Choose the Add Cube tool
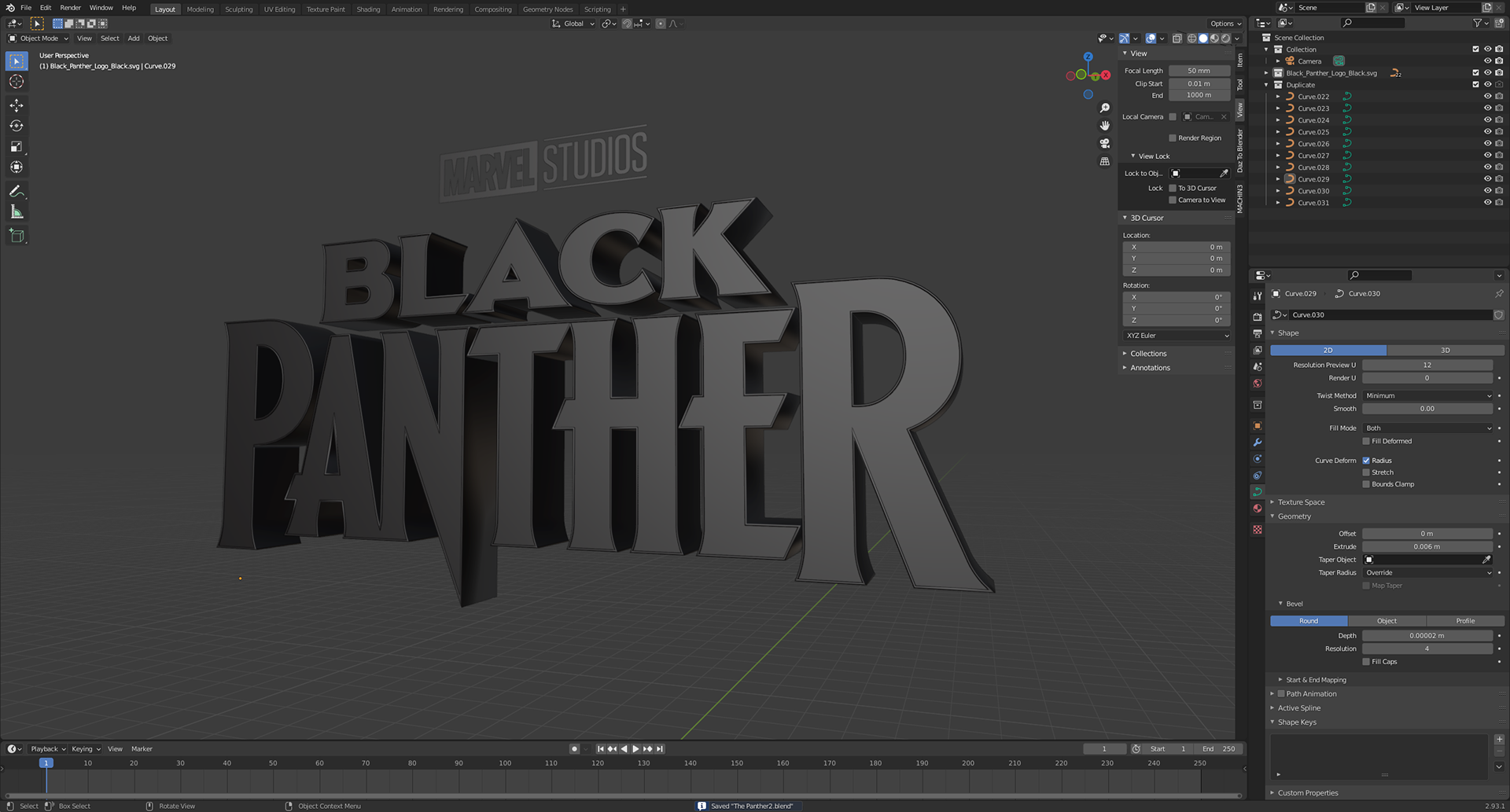This screenshot has width=1510, height=812. click(x=17, y=235)
